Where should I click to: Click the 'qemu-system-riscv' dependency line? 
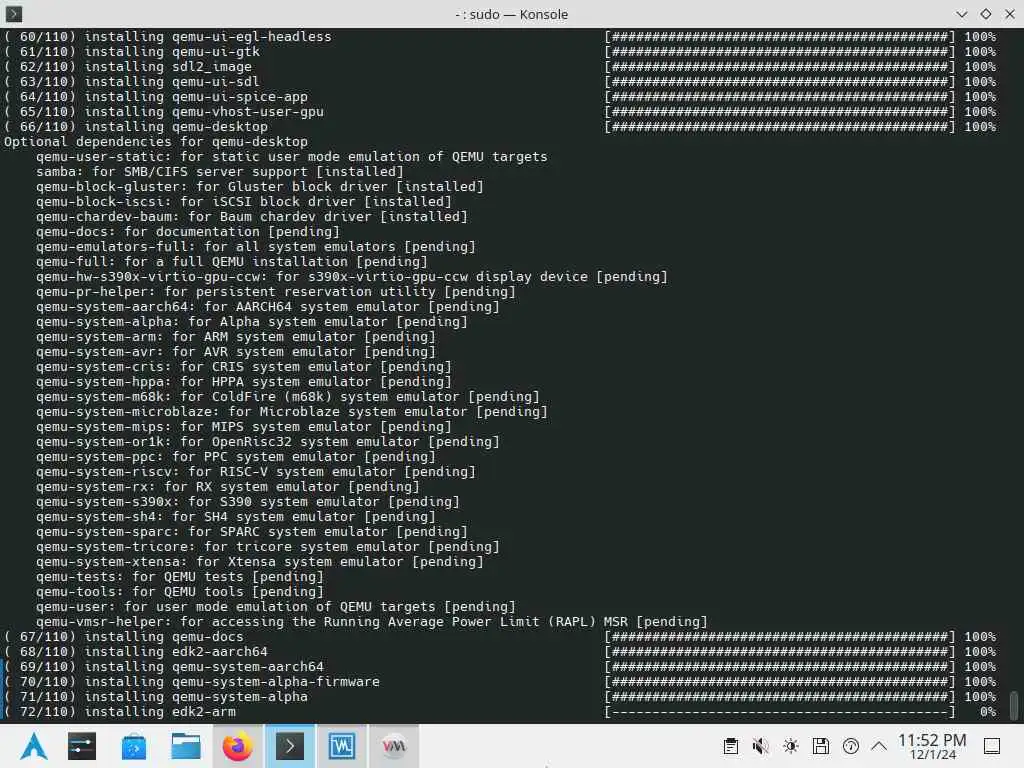click(x=256, y=472)
